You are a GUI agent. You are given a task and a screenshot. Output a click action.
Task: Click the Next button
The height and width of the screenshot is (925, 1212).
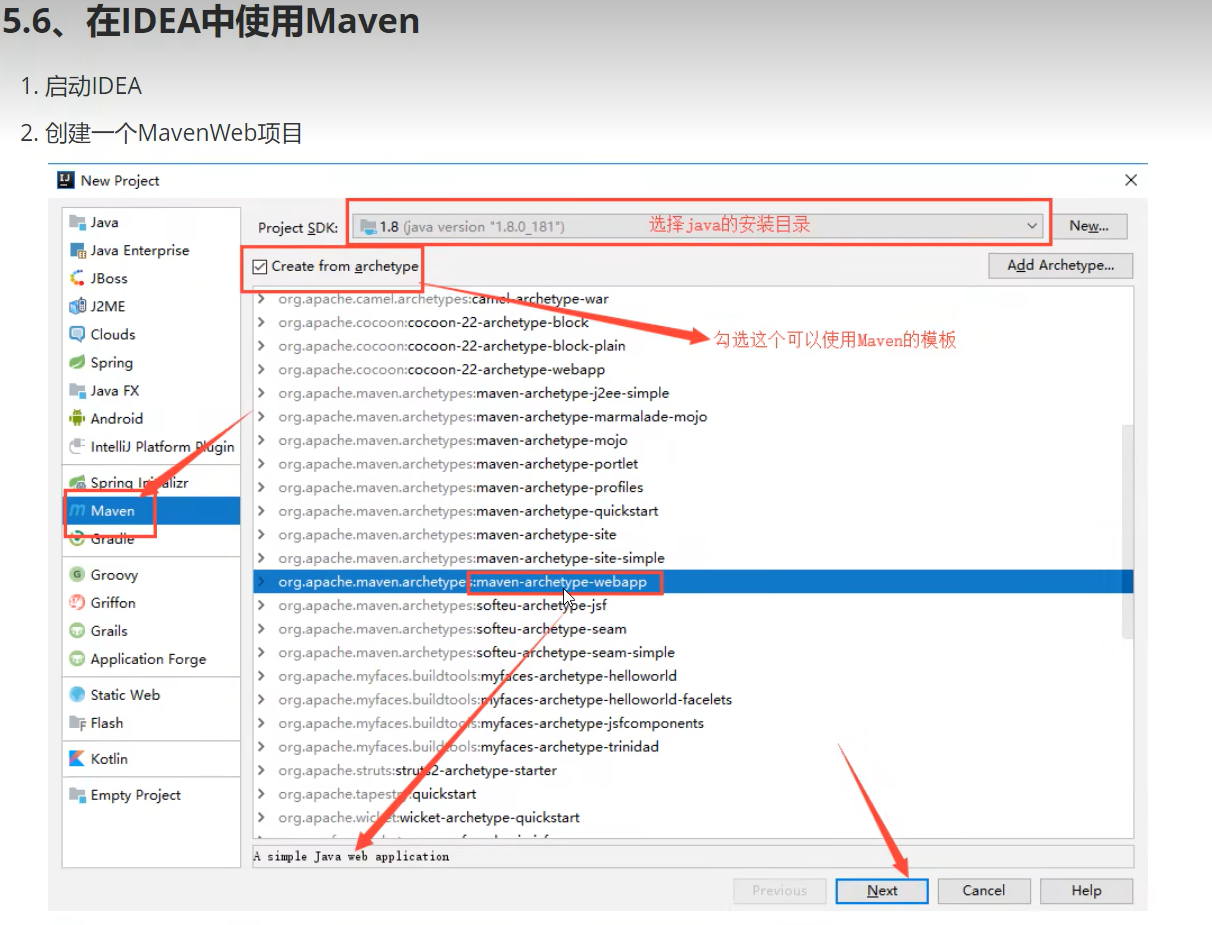click(x=882, y=890)
